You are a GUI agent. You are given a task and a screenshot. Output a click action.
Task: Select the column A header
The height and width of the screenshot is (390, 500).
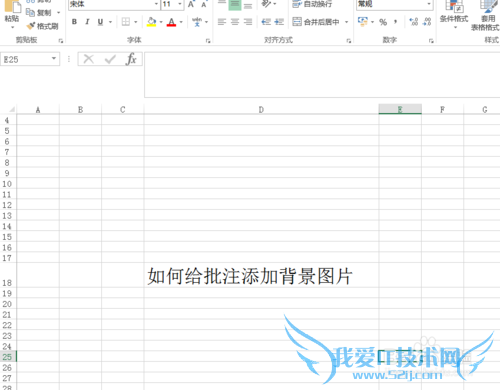pyautogui.click(x=38, y=109)
